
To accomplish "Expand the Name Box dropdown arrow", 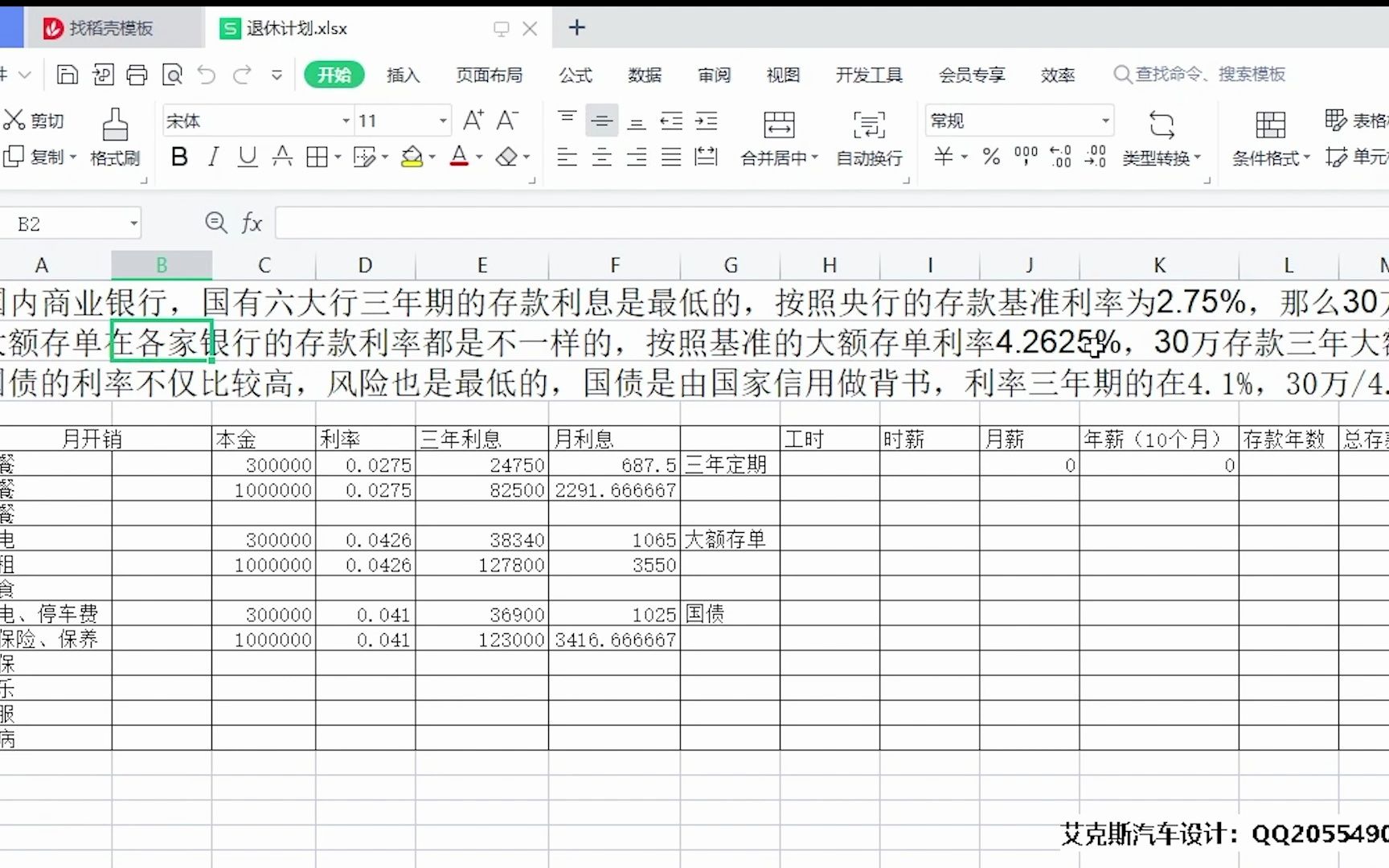I will point(133,223).
